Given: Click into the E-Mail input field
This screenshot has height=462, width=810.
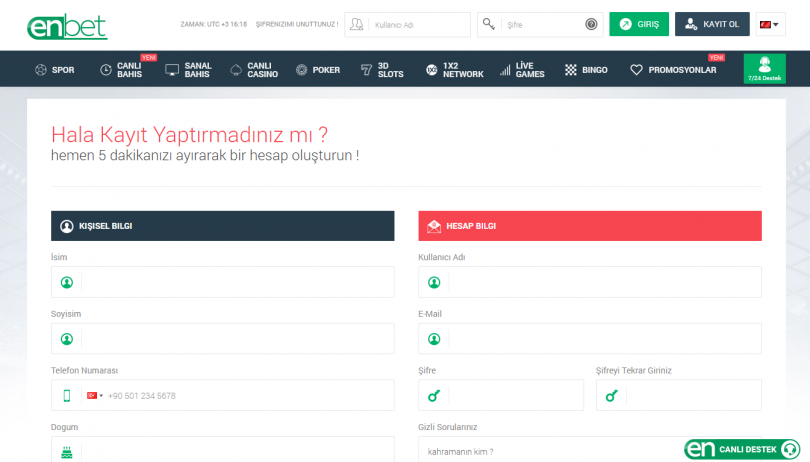Looking at the screenshot, I should [590, 339].
